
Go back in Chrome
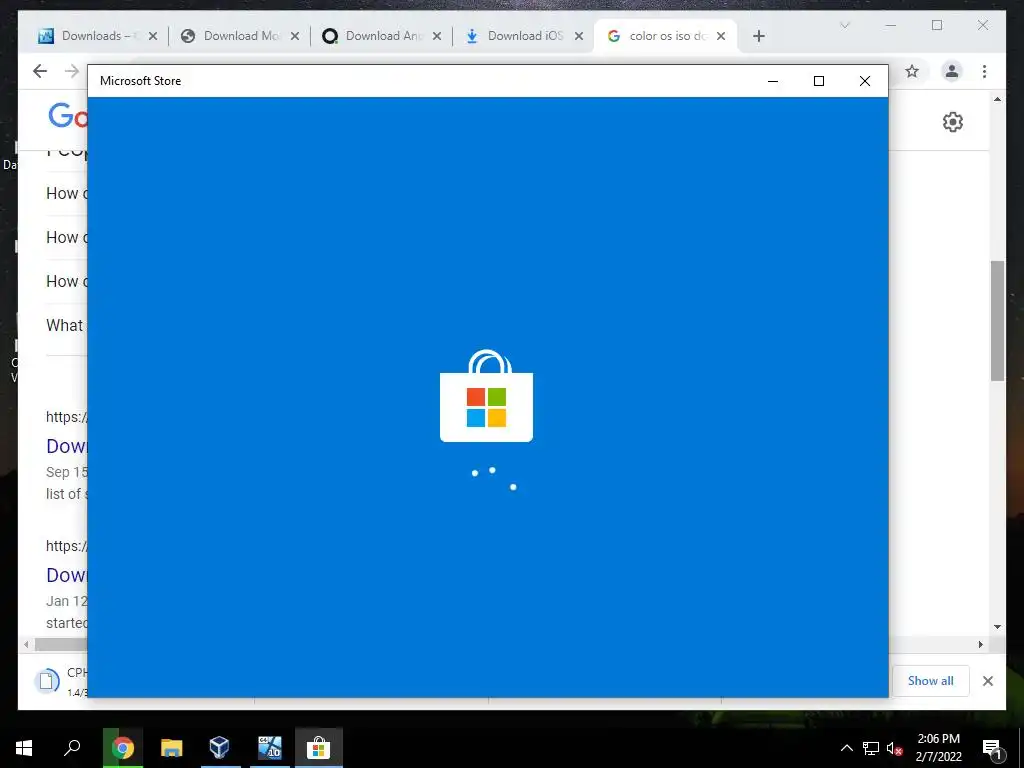click(x=40, y=71)
